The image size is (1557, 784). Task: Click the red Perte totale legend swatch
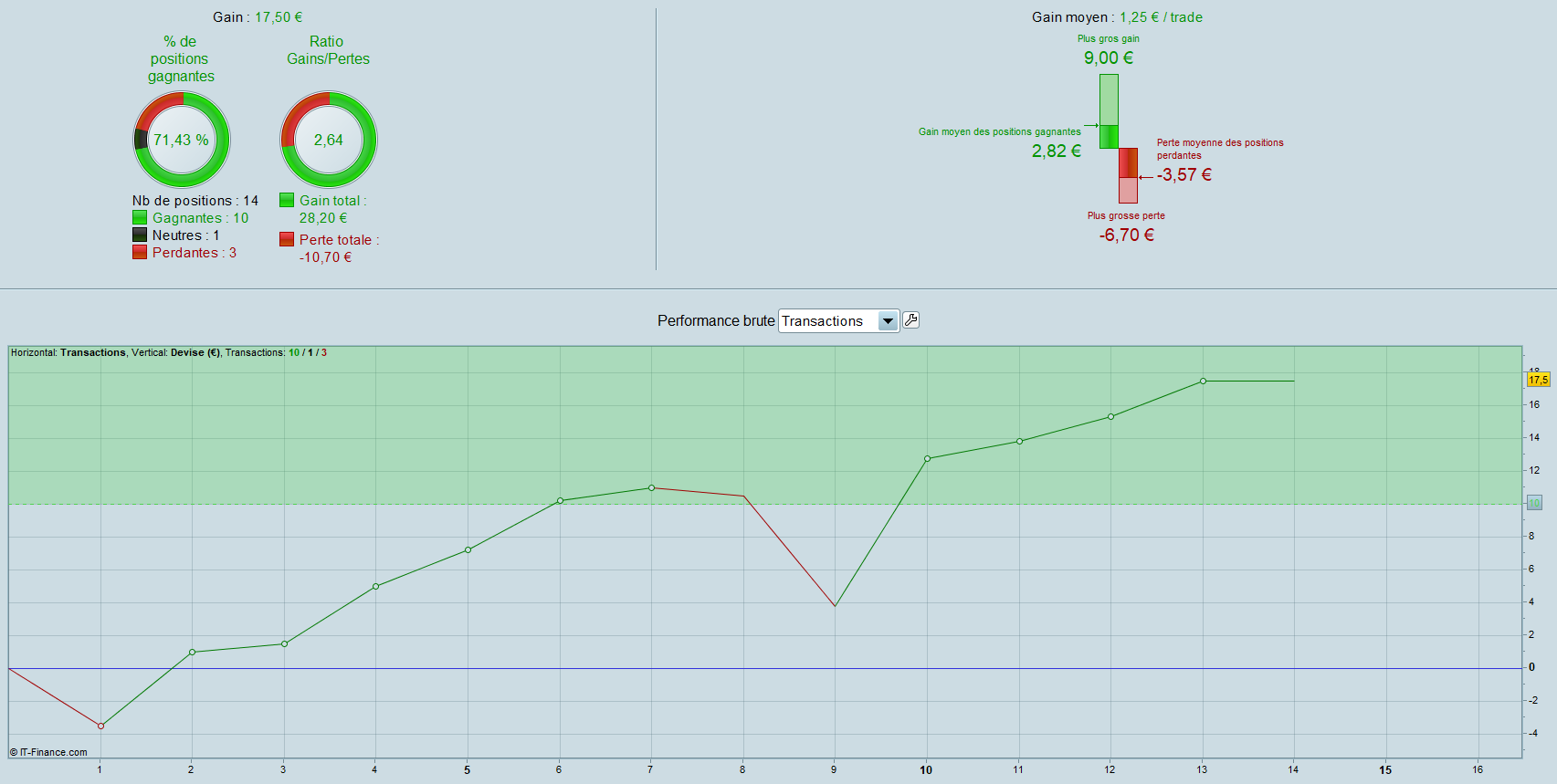point(287,239)
